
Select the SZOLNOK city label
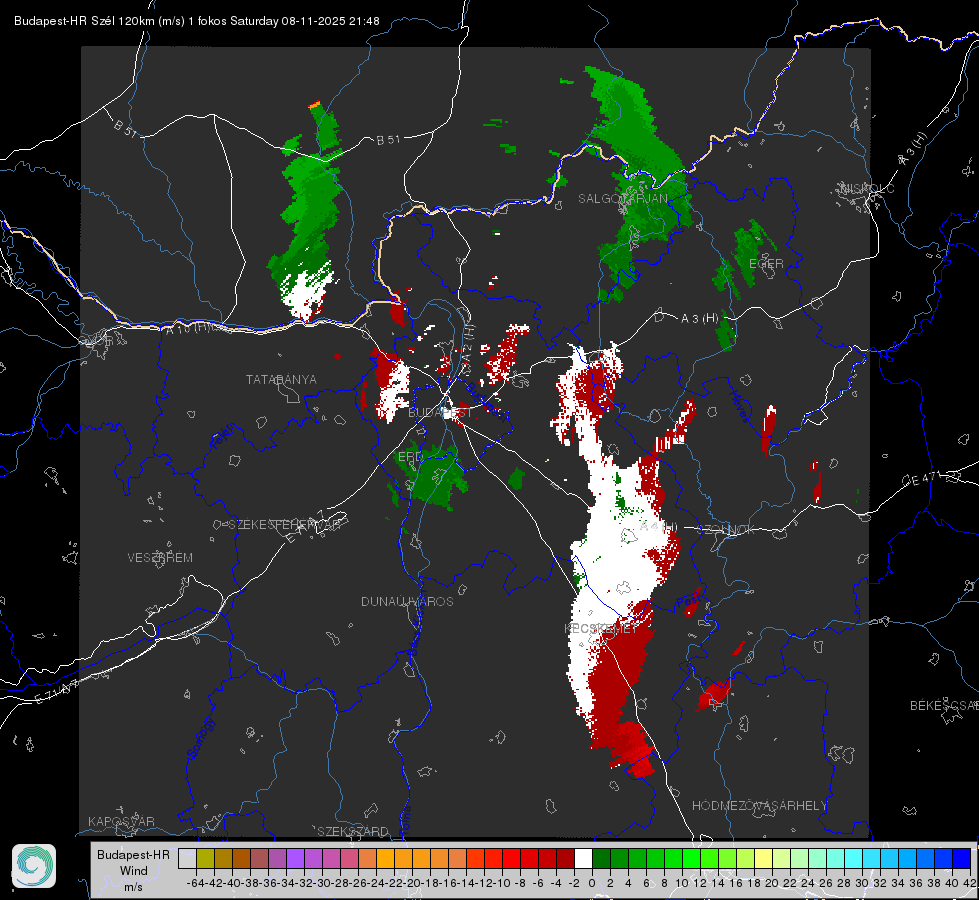(727, 530)
